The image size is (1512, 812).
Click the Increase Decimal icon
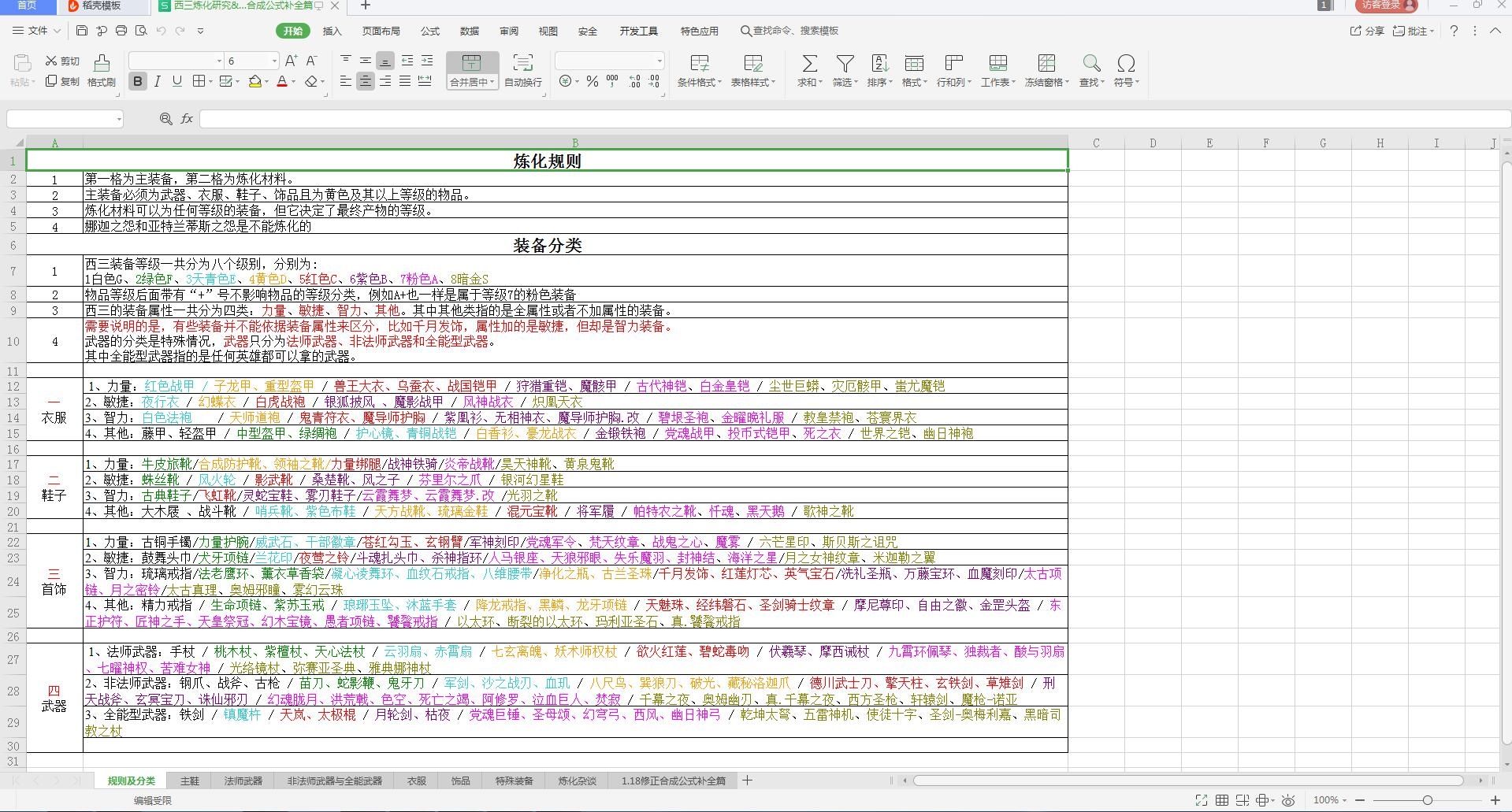click(x=635, y=81)
